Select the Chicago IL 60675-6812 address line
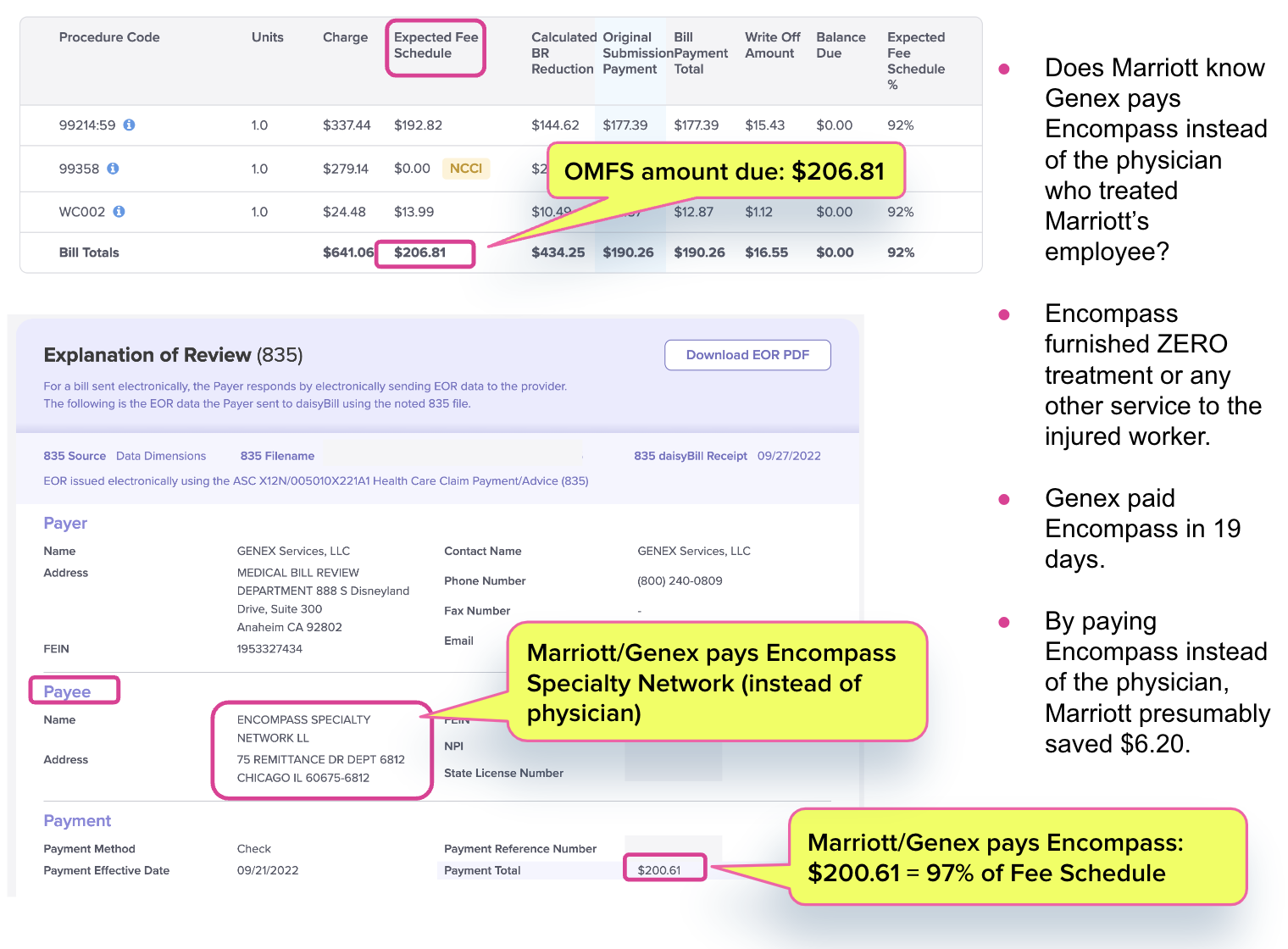This screenshot has width=1288, height=949. pos(303,778)
